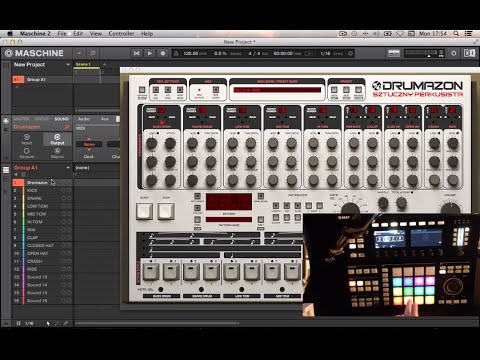Screen dimensions: 480x360
Task: Click the Maschine play transport button
Action: (x=150, y=53)
